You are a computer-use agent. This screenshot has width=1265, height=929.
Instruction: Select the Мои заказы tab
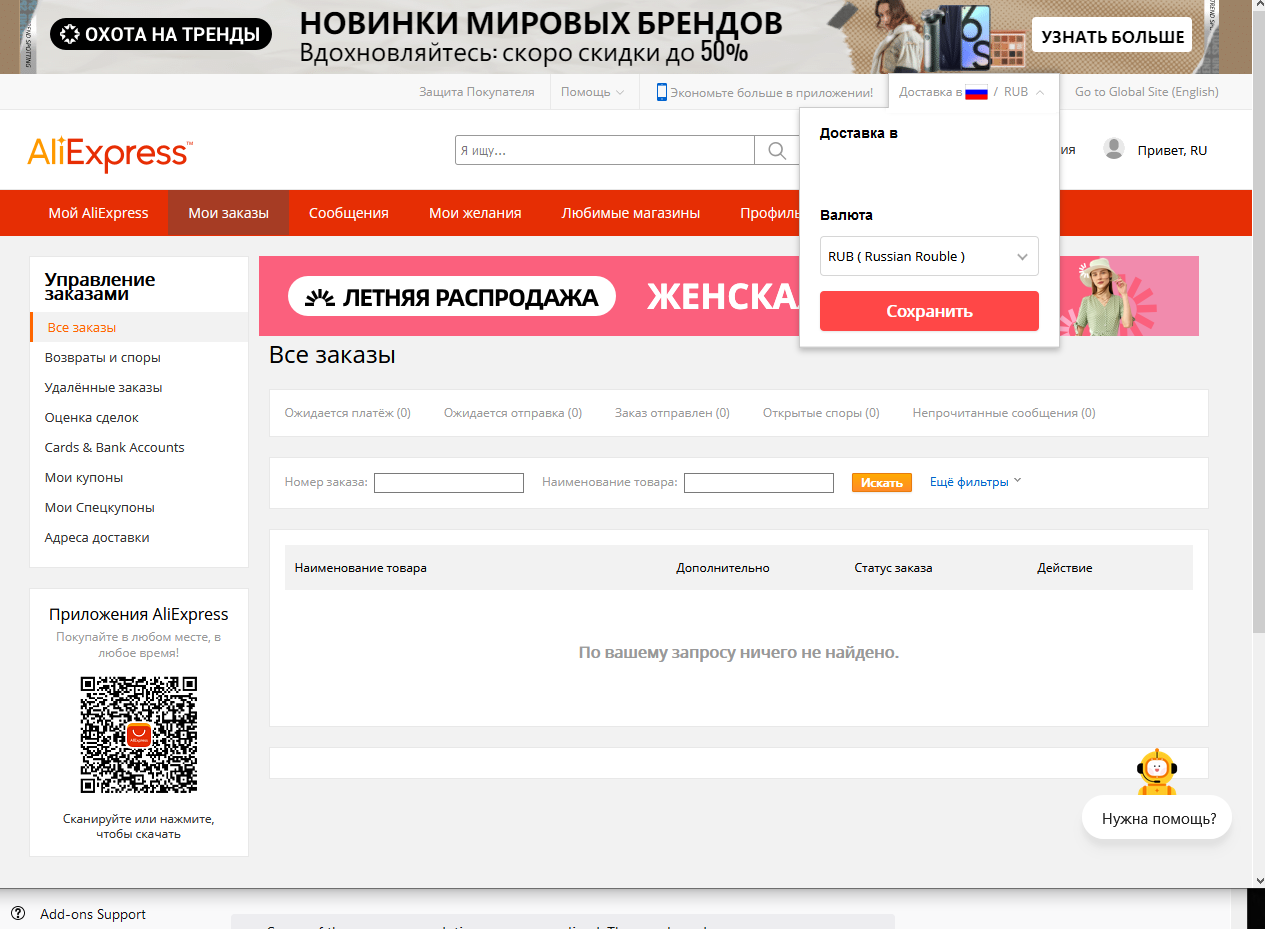point(229,213)
